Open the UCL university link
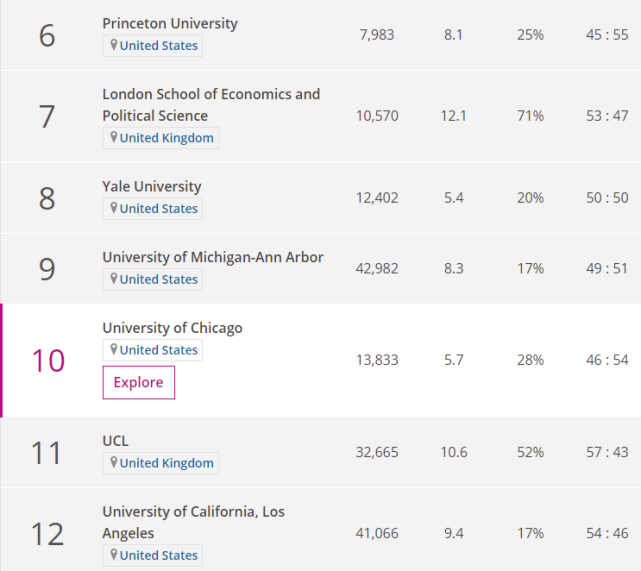The height and width of the screenshot is (571, 641). tap(115, 441)
